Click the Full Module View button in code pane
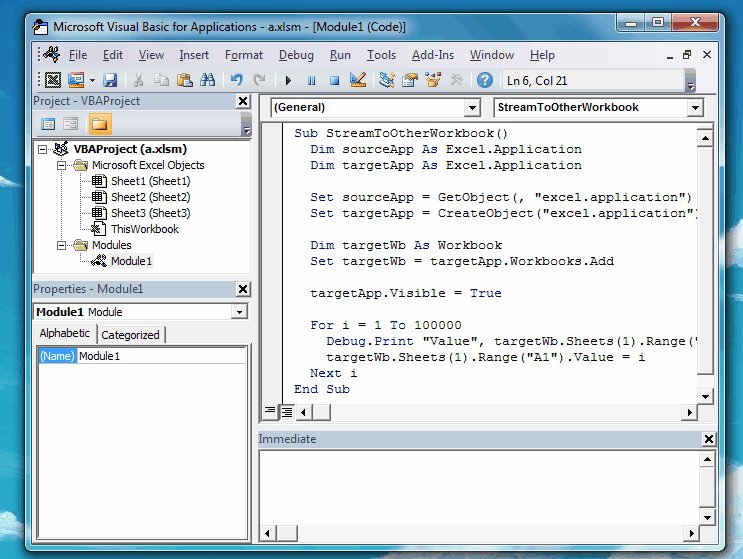 tap(287, 412)
